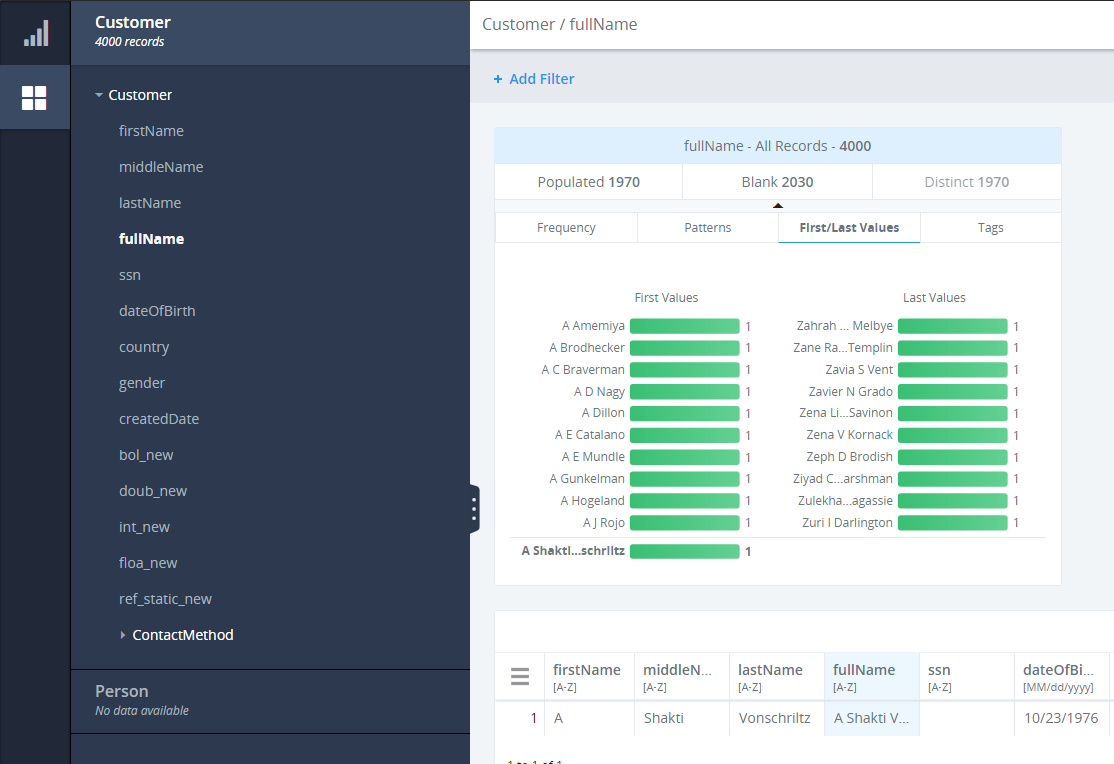
Task: Open the Person data source panel
Action: tap(270, 701)
